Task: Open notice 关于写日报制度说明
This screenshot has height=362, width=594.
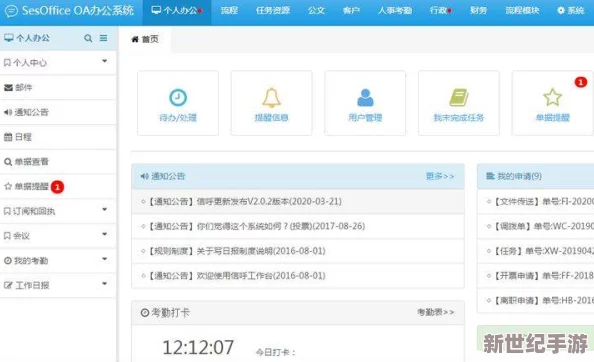Action: [x=298, y=251]
